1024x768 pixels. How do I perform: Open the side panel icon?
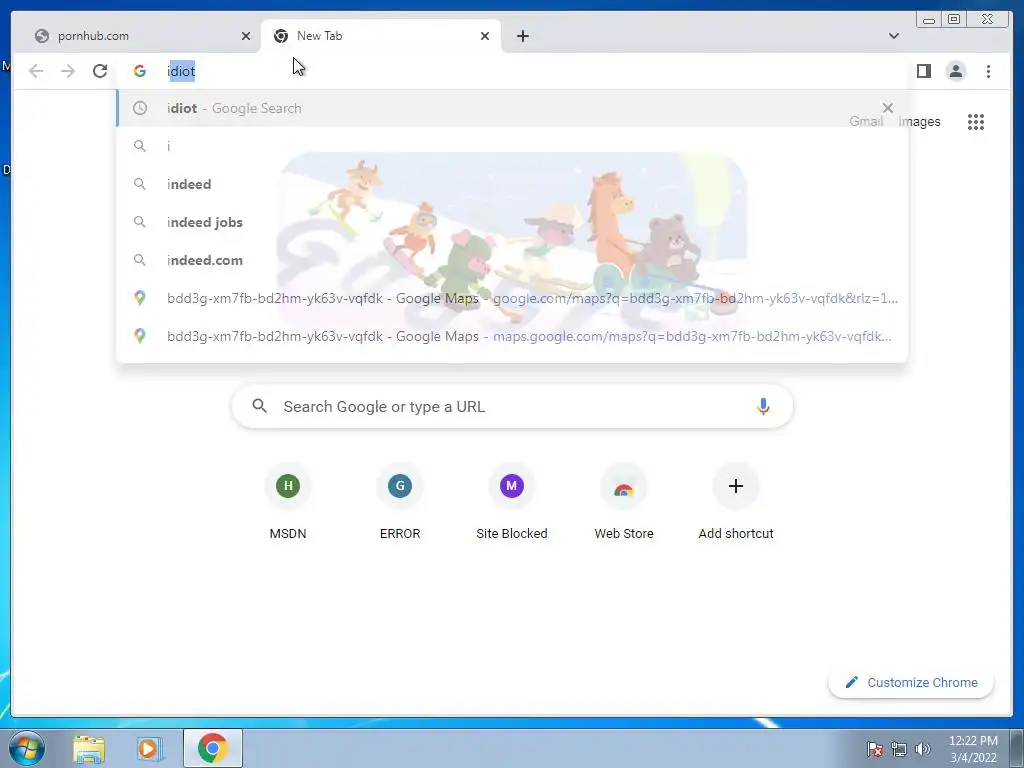coord(923,71)
